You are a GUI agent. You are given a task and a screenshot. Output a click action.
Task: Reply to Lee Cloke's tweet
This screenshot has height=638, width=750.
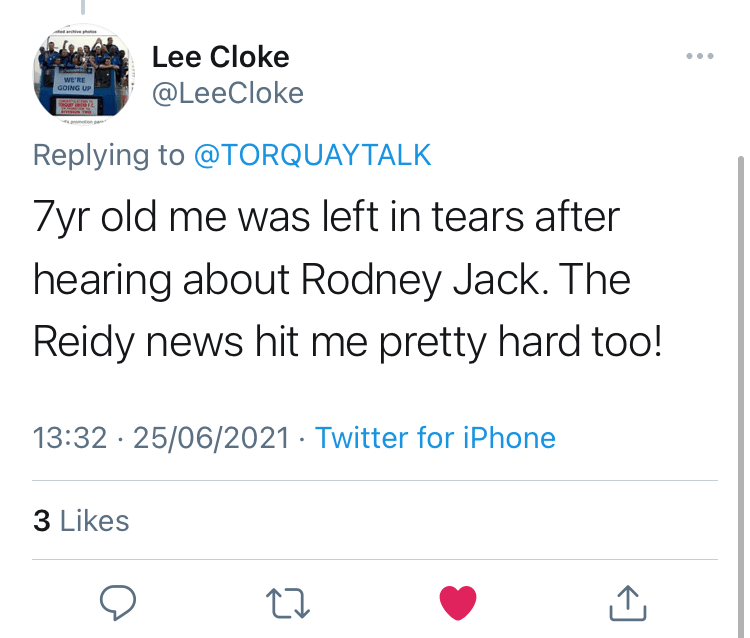(x=118, y=600)
